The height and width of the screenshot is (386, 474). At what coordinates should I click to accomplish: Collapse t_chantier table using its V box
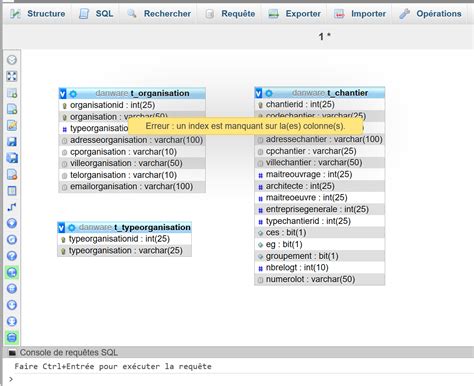pyautogui.click(x=258, y=93)
